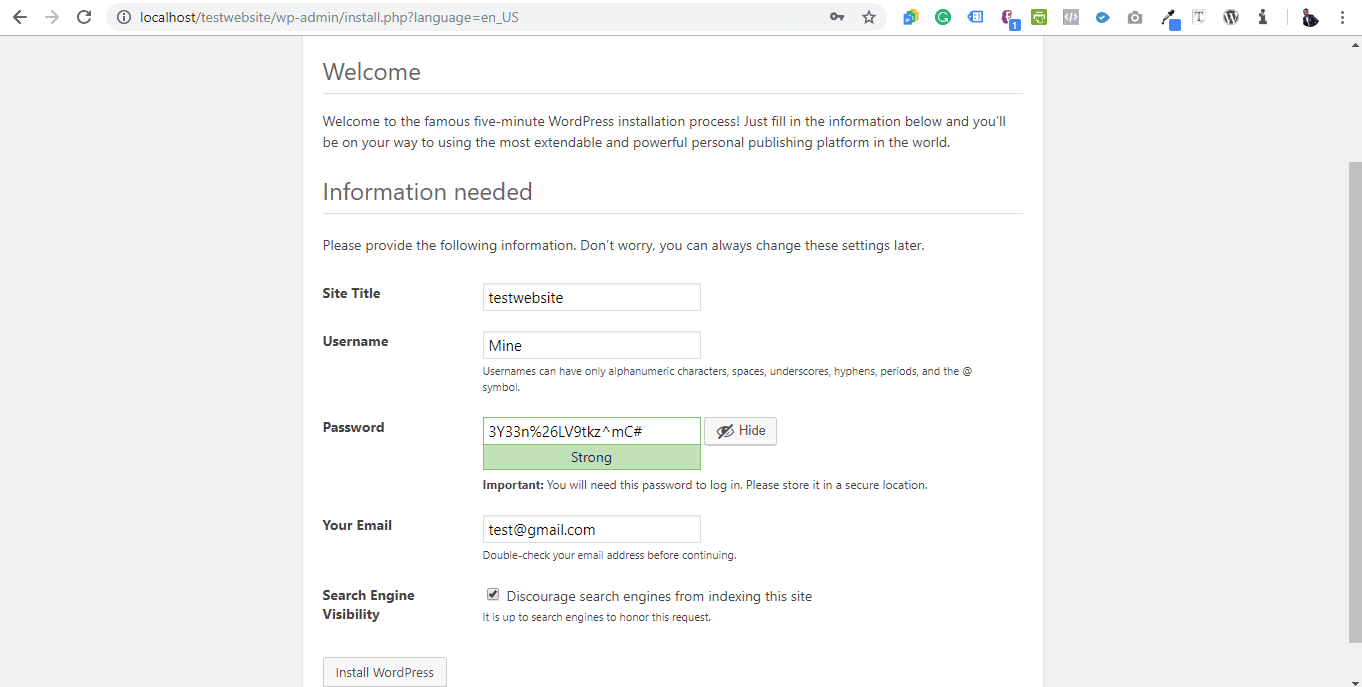Focus the Username field containing Mine
1362x687 pixels.
(592, 345)
